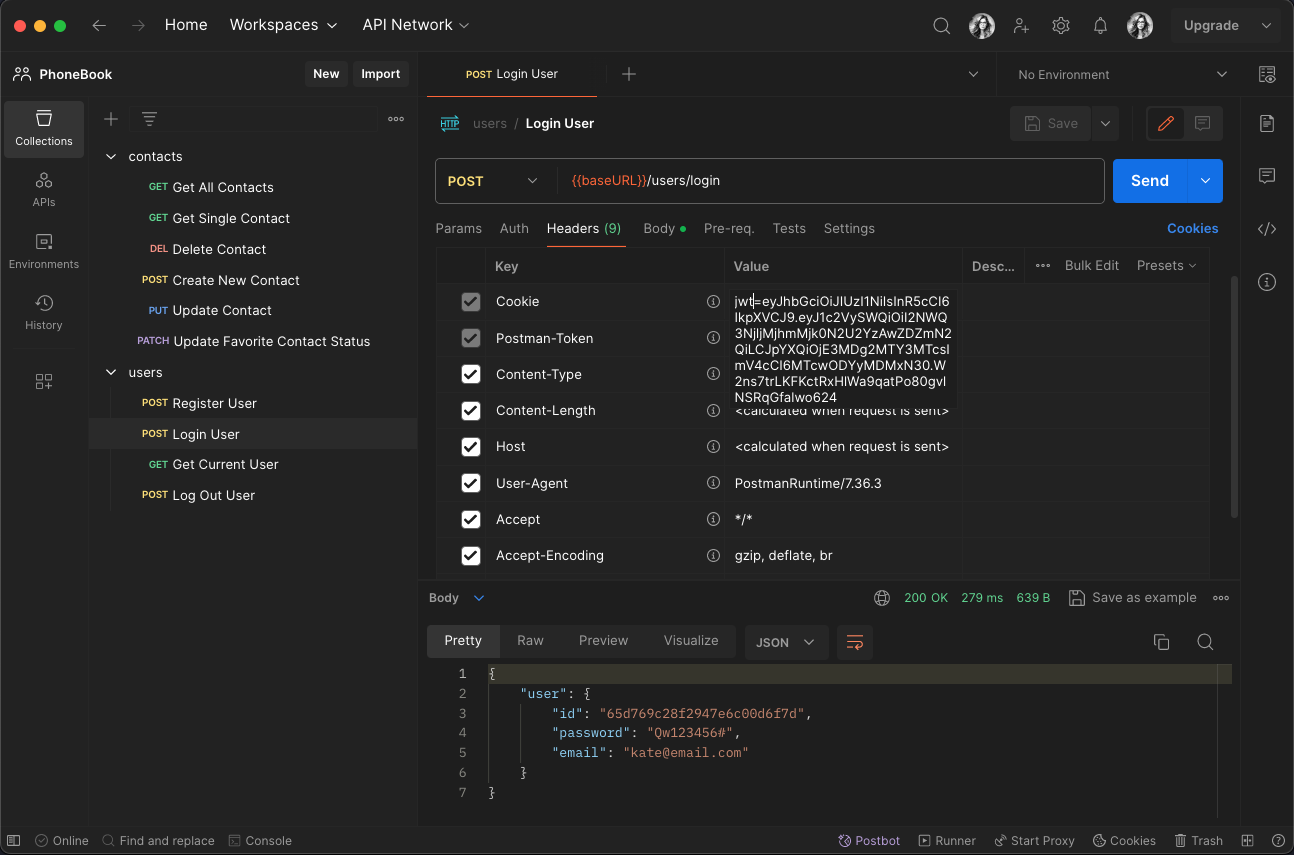Open the Send button dropdown arrow
The height and width of the screenshot is (855, 1294).
[1205, 181]
